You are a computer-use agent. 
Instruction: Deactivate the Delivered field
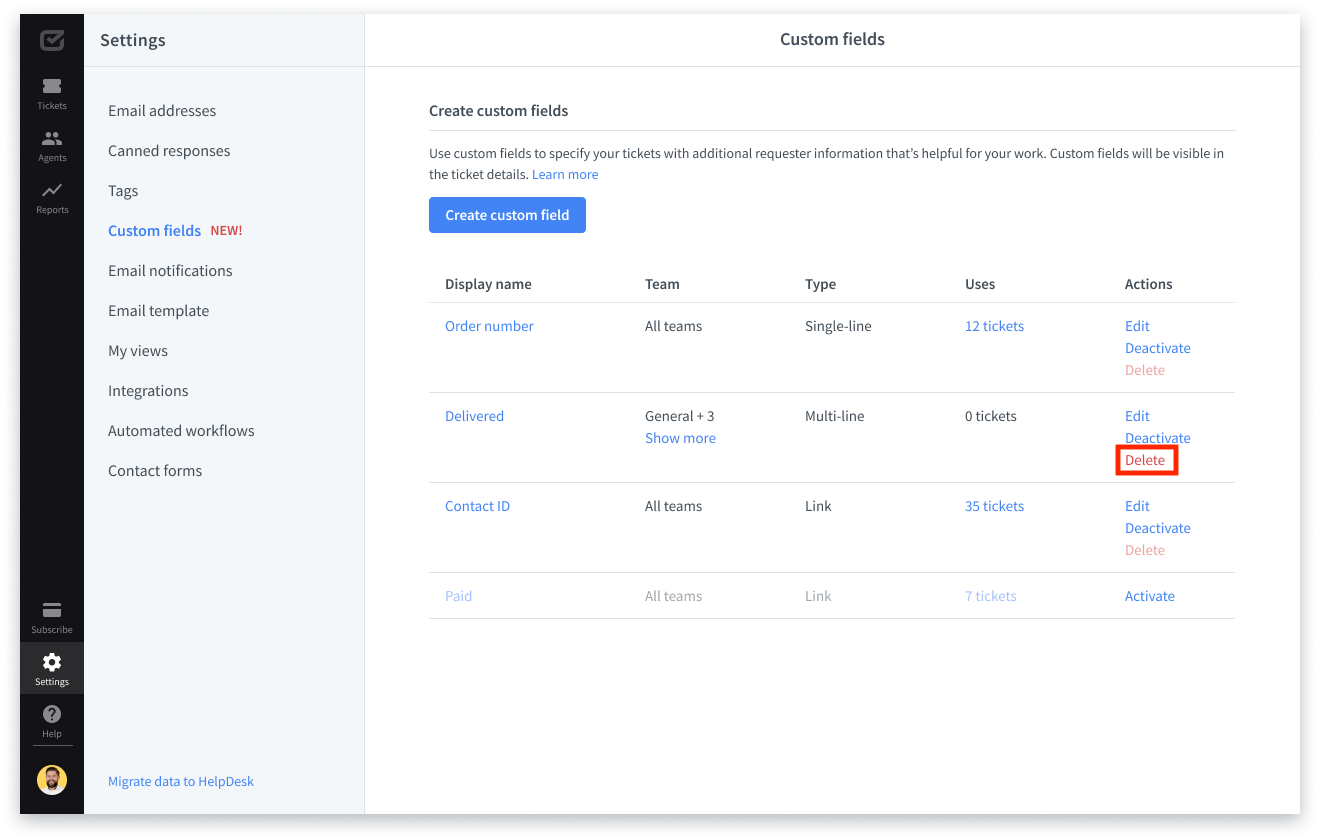[1158, 438]
